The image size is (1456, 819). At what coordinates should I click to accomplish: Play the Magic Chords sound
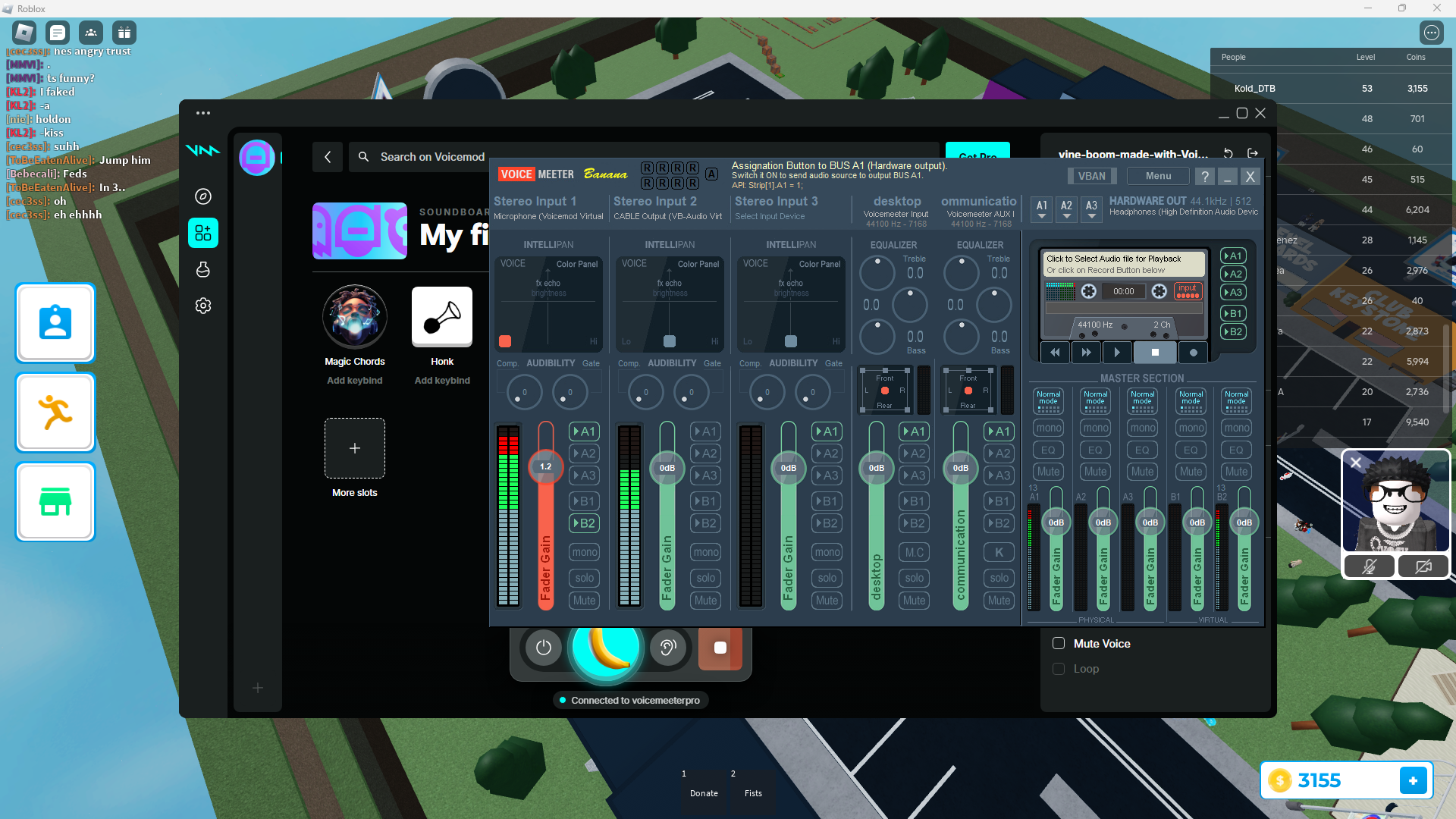point(355,317)
